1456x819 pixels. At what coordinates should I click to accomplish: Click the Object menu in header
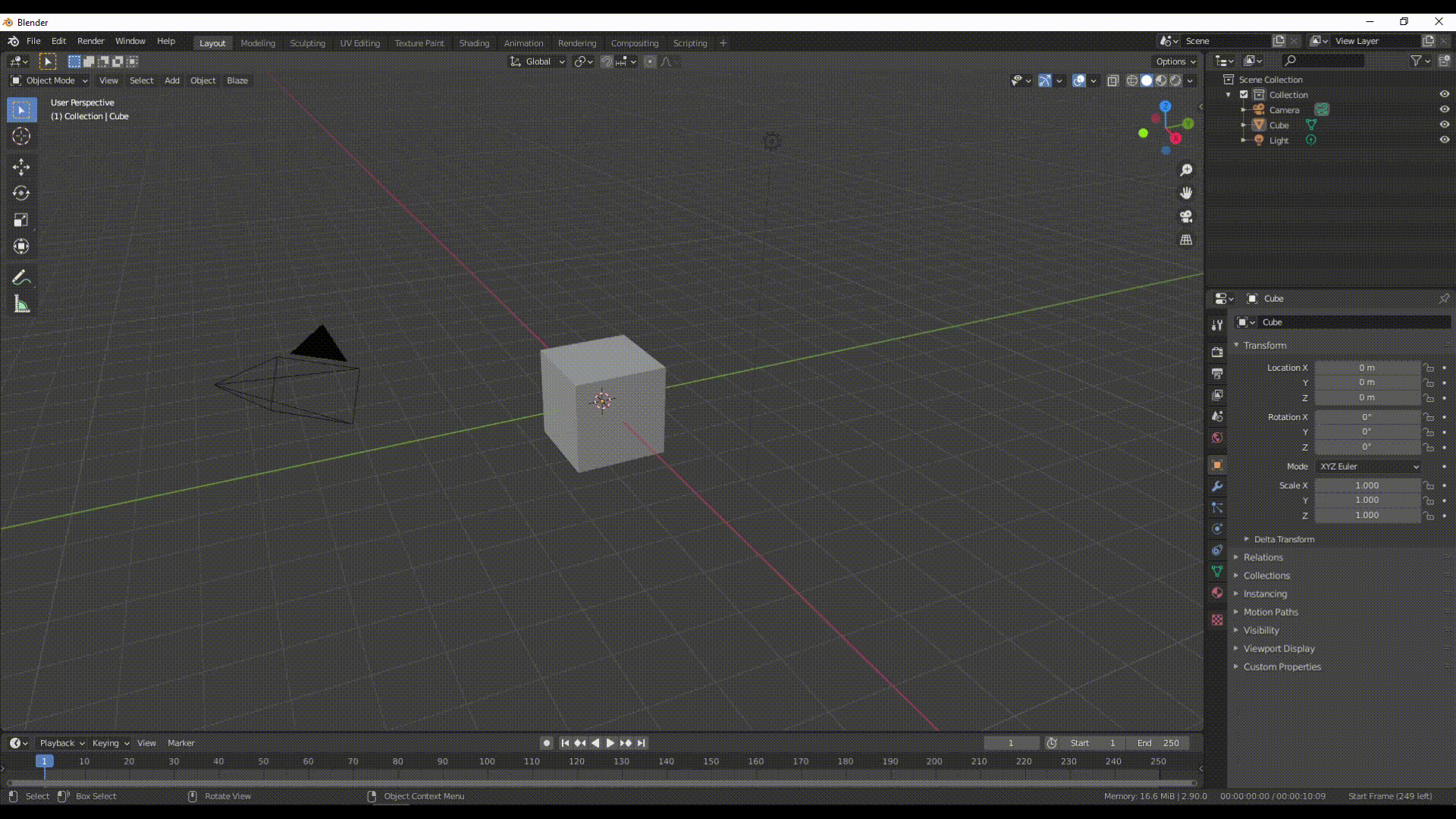202,80
